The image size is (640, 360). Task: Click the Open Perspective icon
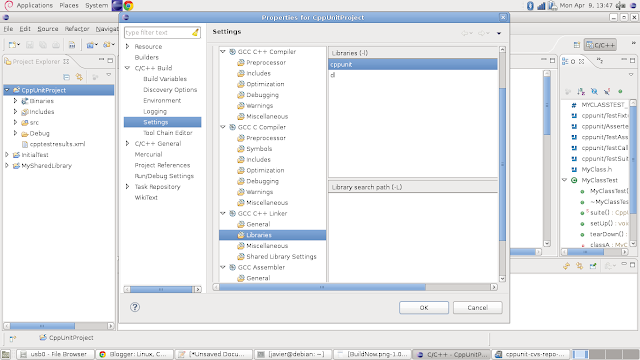tap(576, 45)
